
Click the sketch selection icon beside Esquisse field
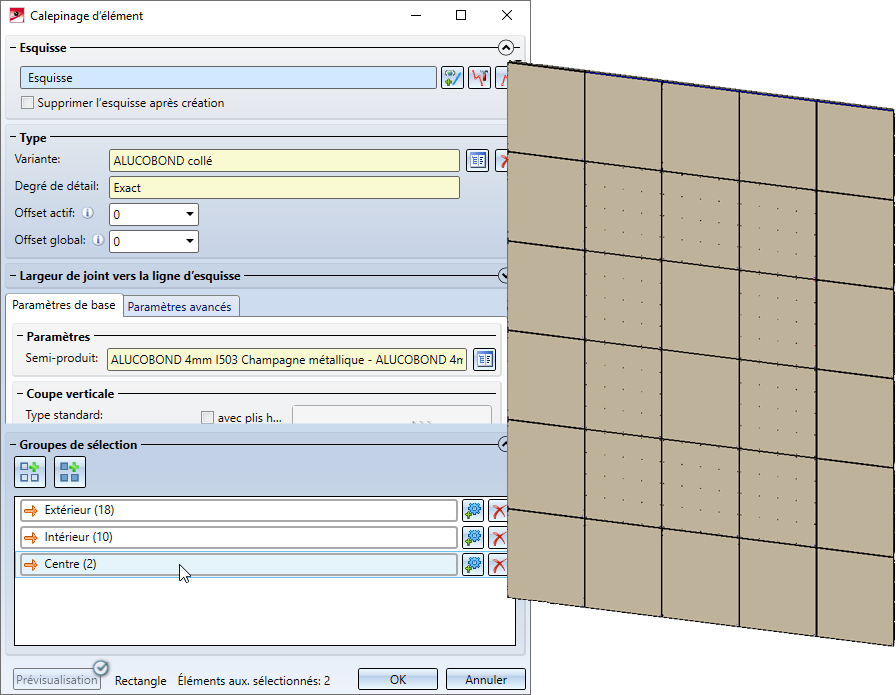[x=453, y=78]
